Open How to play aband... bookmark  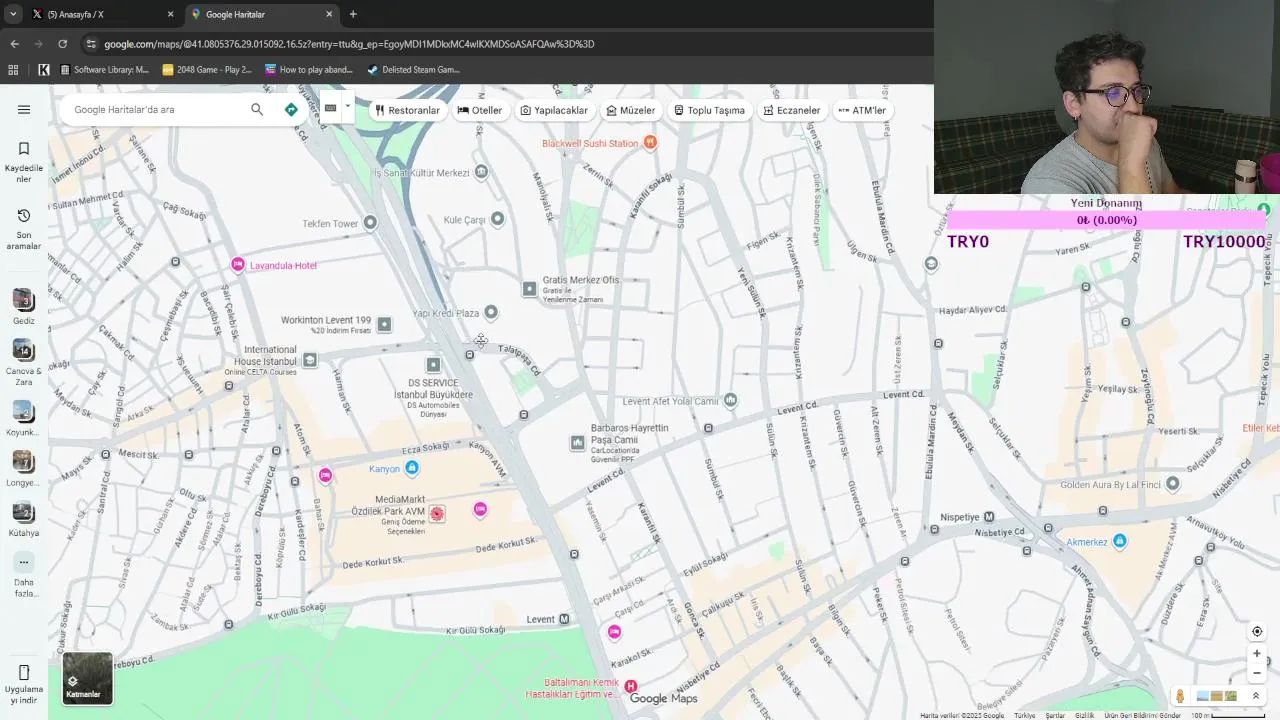click(x=309, y=70)
